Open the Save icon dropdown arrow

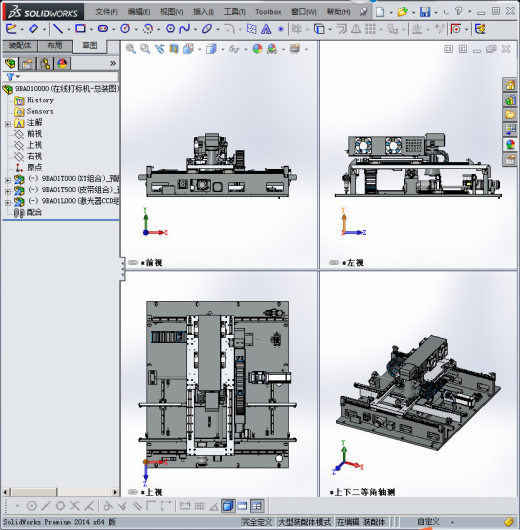tap(436, 13)
